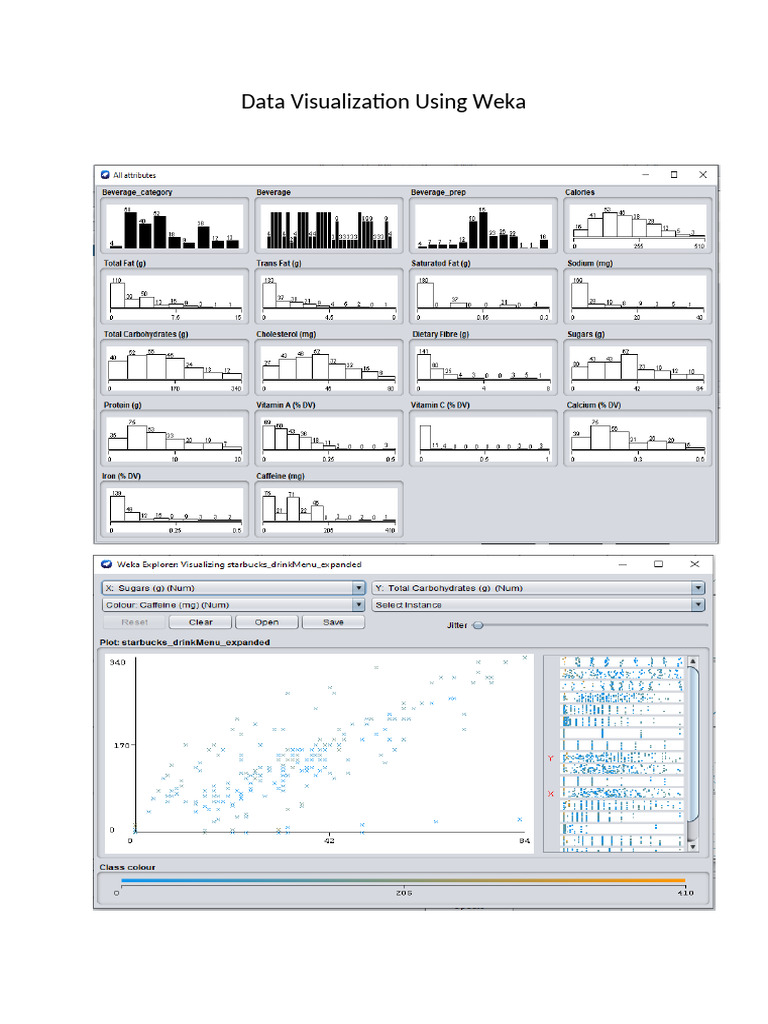The width and height of the screenshot is (768, 1024).
Task: Select the Iron (% DV) histogram
Action: point(174,509)
